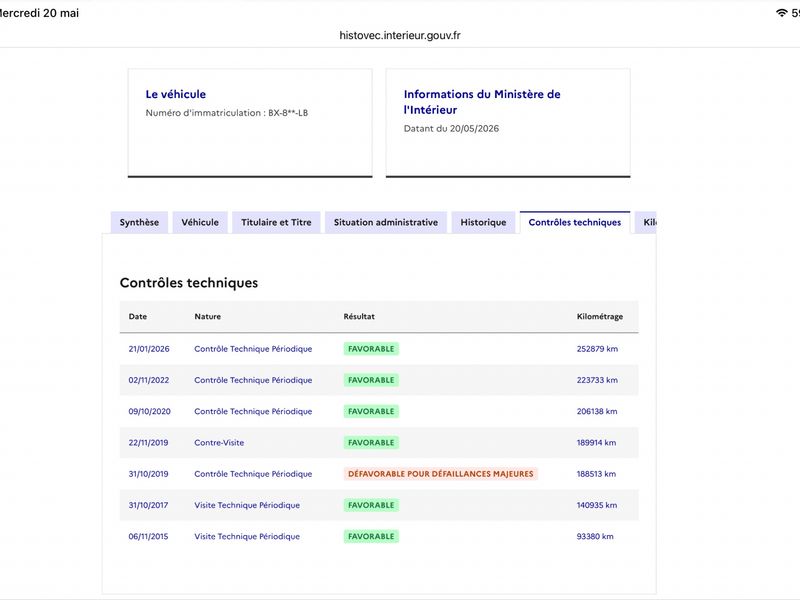This screenshot has width=800, height=600.
Task: Click the 252879 km mileage value
Action: pyautogui.click(x=597, y=349)
